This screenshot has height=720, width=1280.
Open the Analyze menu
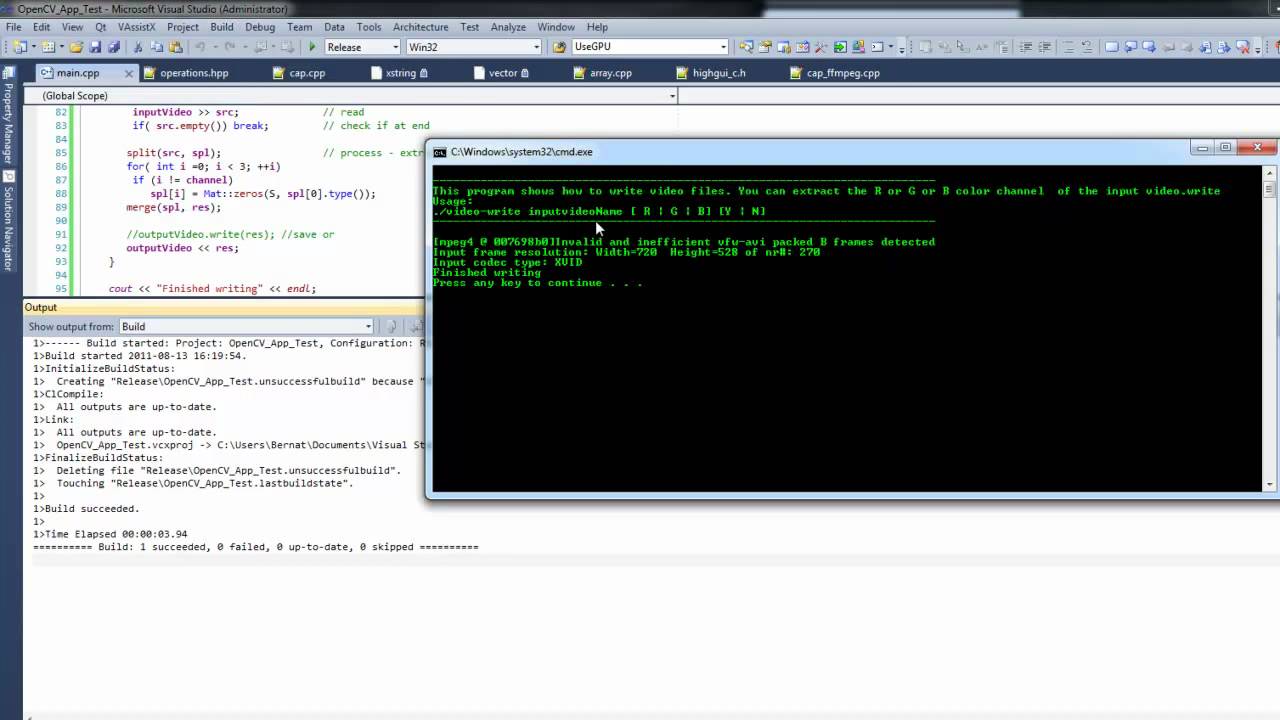pos(508,27)
